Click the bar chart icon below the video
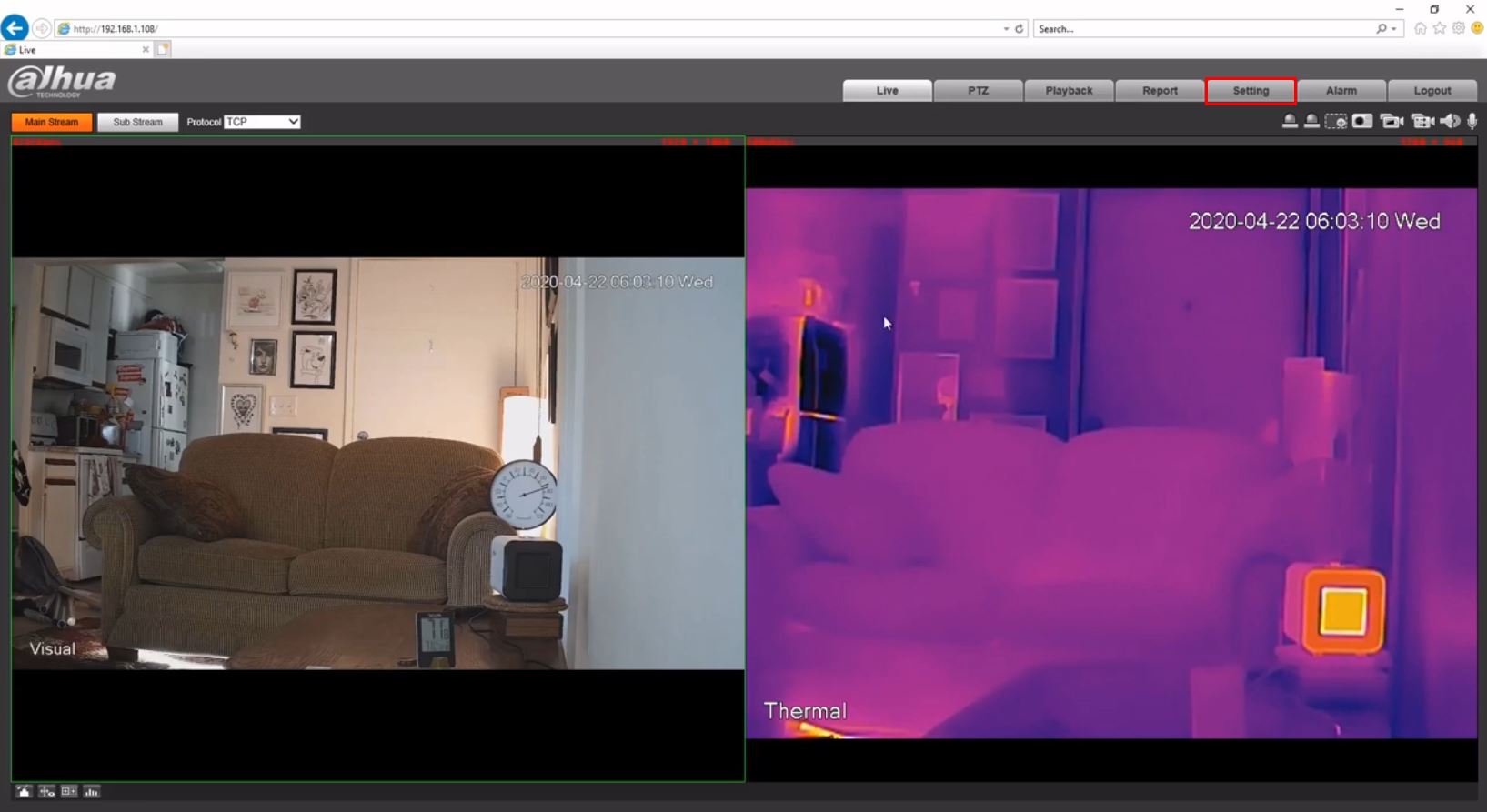The width and height of the screenshot is (1487, 812). click(x=92, y=792)
